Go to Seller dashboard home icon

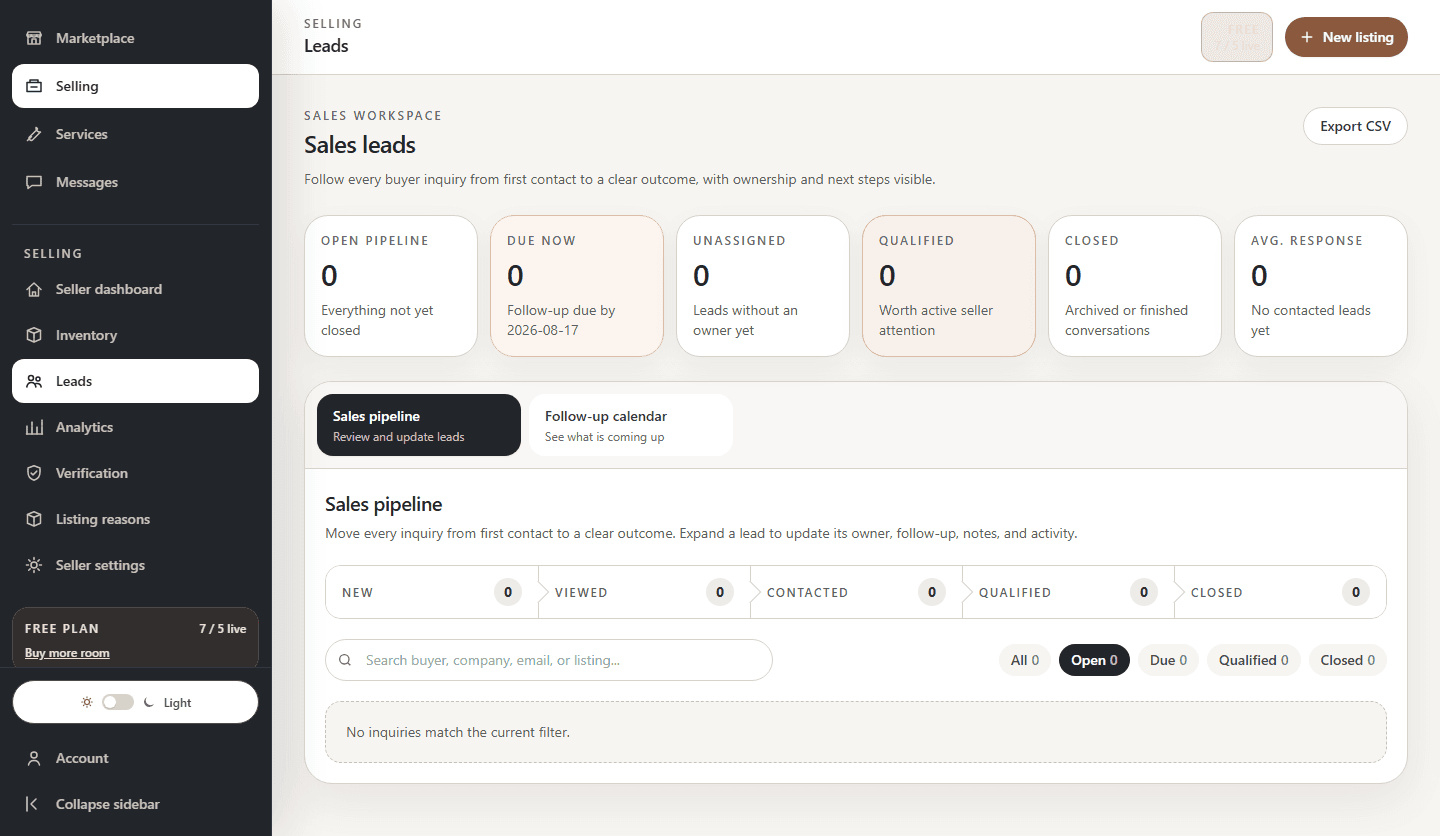point(34,289)
